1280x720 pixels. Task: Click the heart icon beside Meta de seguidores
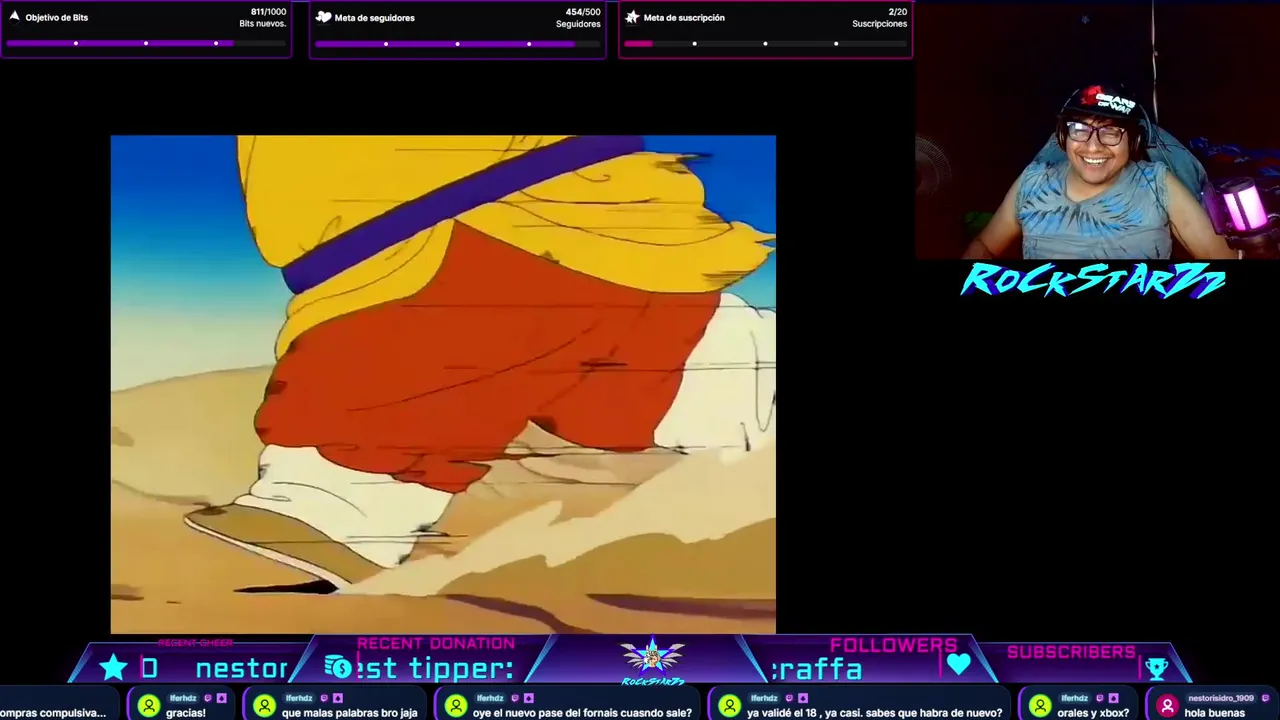(x=323, y=17)
